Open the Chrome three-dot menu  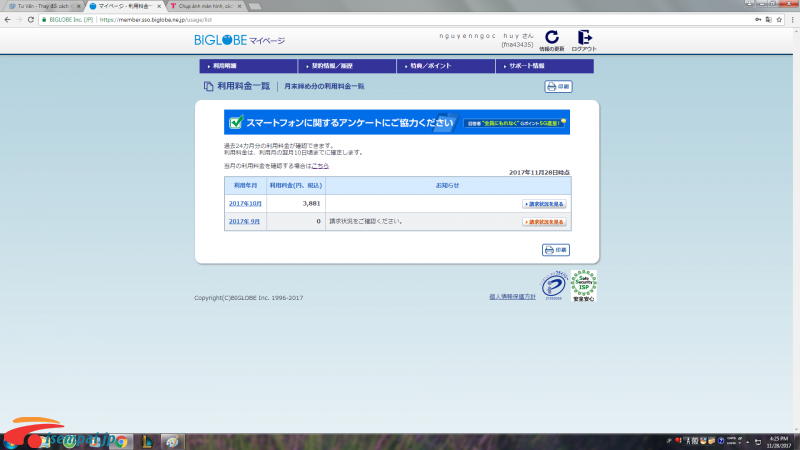pyautogui.click(x=792, y=20)
